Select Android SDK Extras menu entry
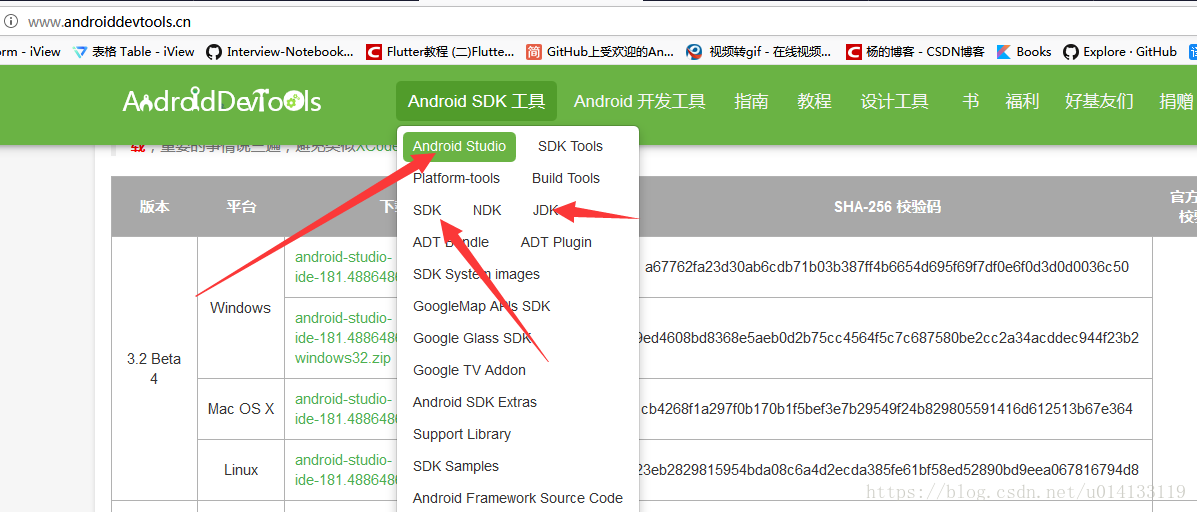The height and width of the screenshot is (512, 1197). (x=475, y=403)
